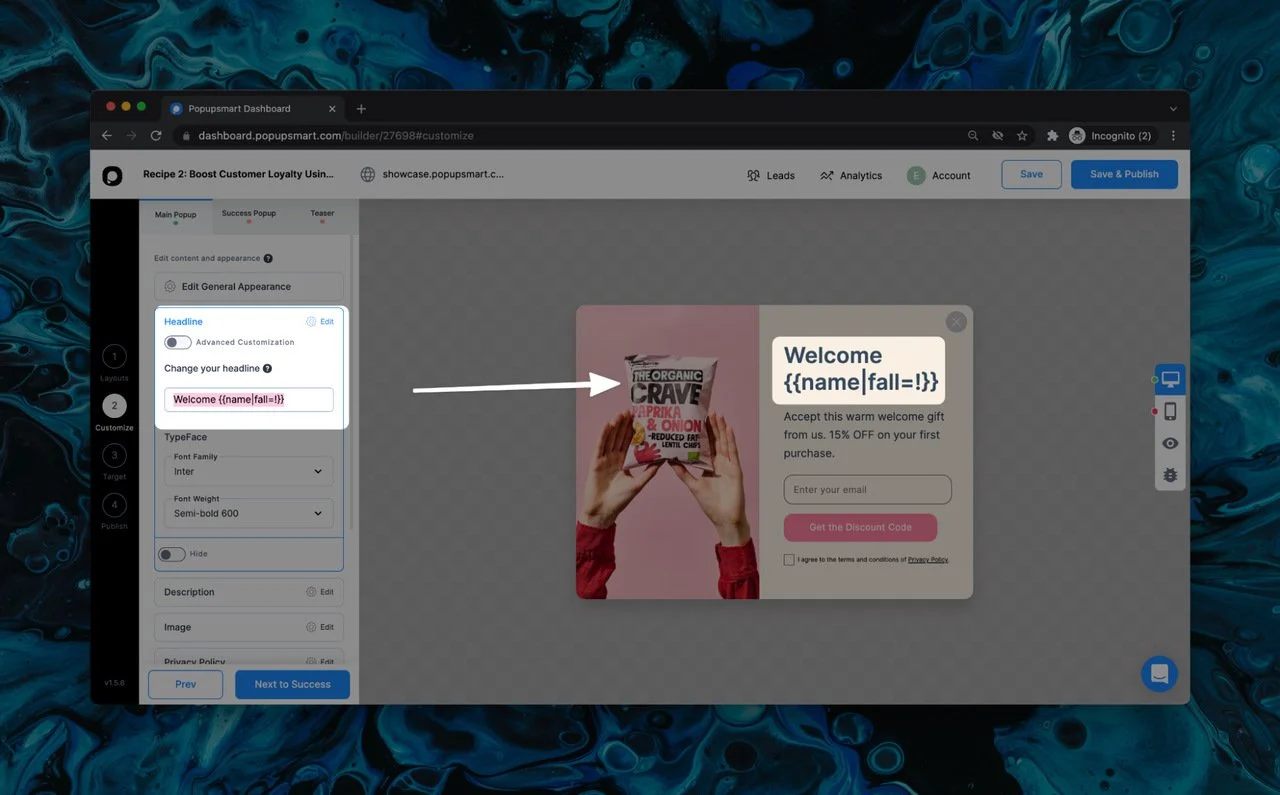Switch to mobile device preview icon
The height and width of the screenshot is (795, 1280).
tap(1170, 411)
